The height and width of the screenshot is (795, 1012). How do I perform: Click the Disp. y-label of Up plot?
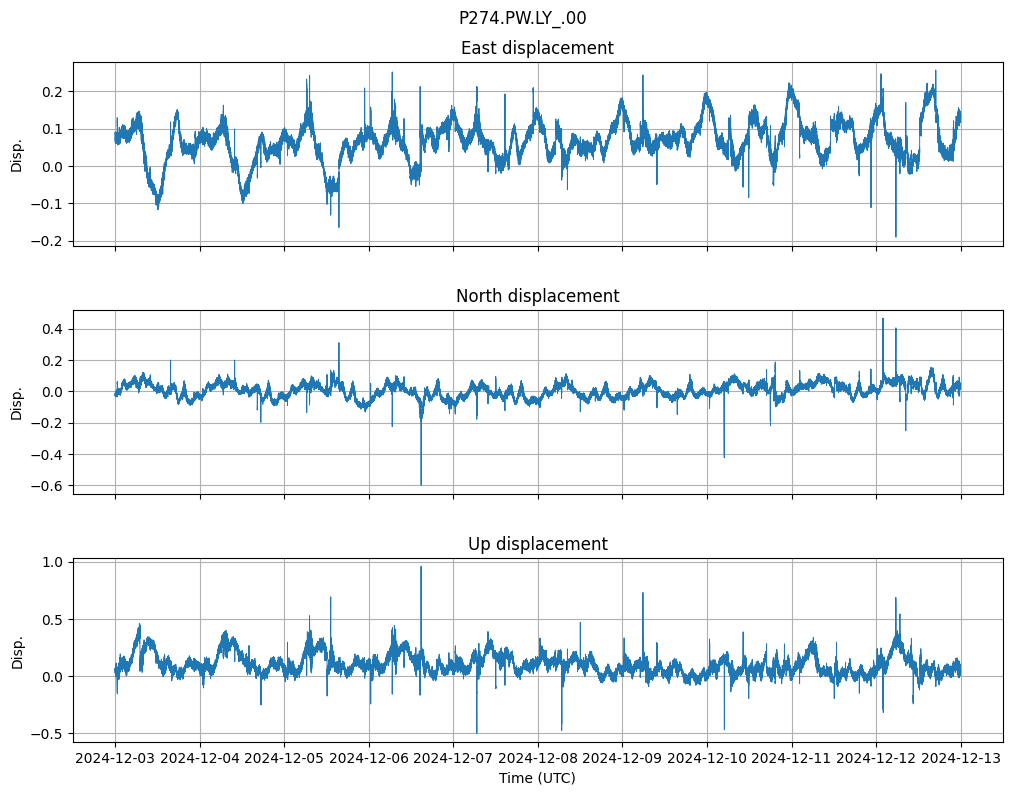[17, 650]
